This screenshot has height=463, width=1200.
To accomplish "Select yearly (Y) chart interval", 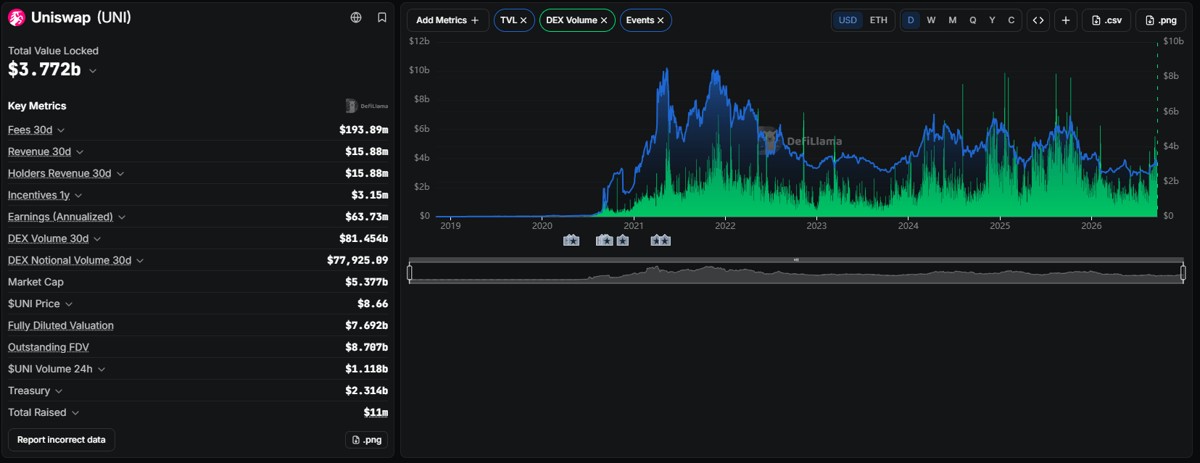I will (992, 20).
